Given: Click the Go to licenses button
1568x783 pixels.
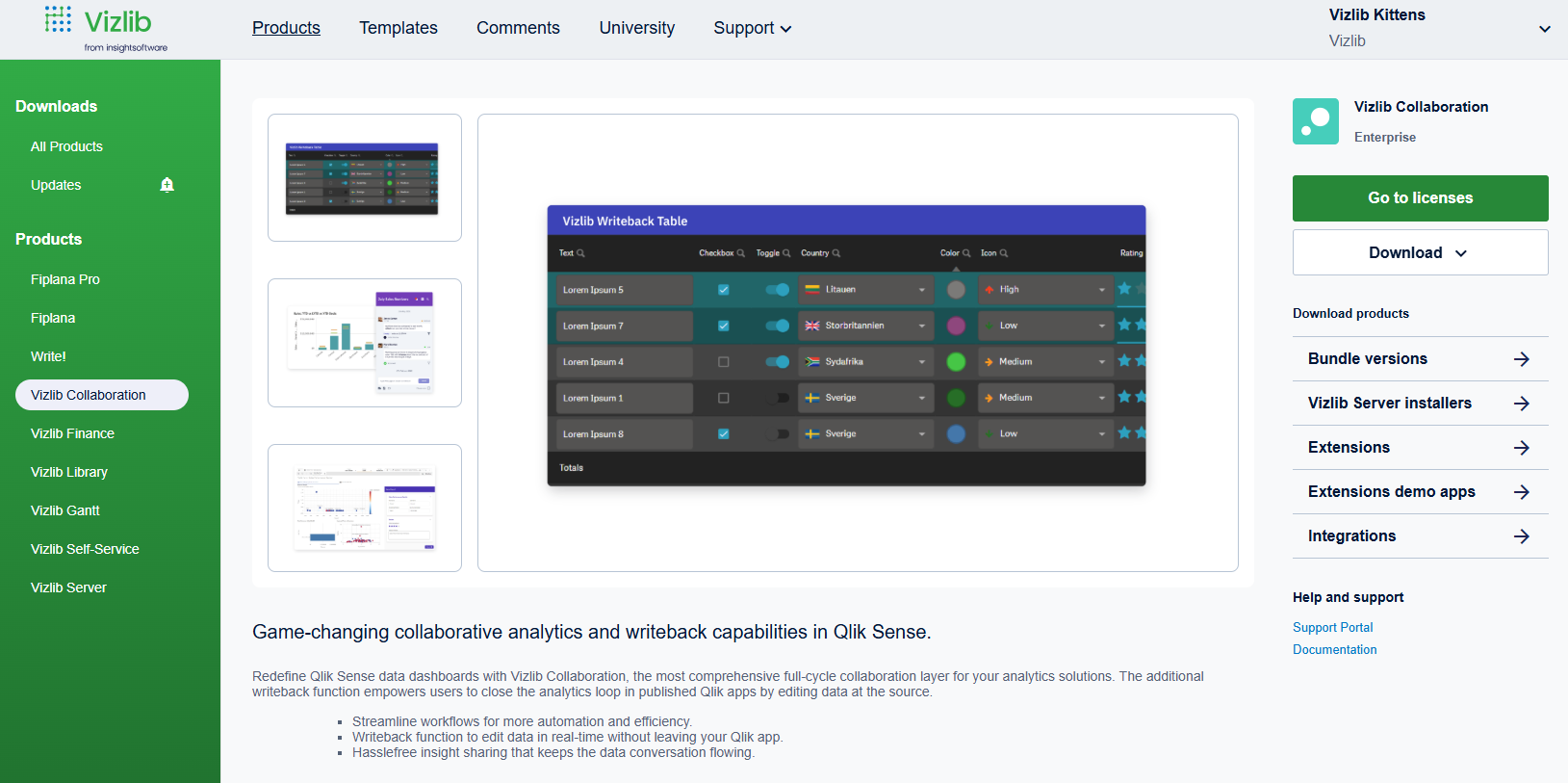Looking at the screenshot, I should (x=1420, y=198).
